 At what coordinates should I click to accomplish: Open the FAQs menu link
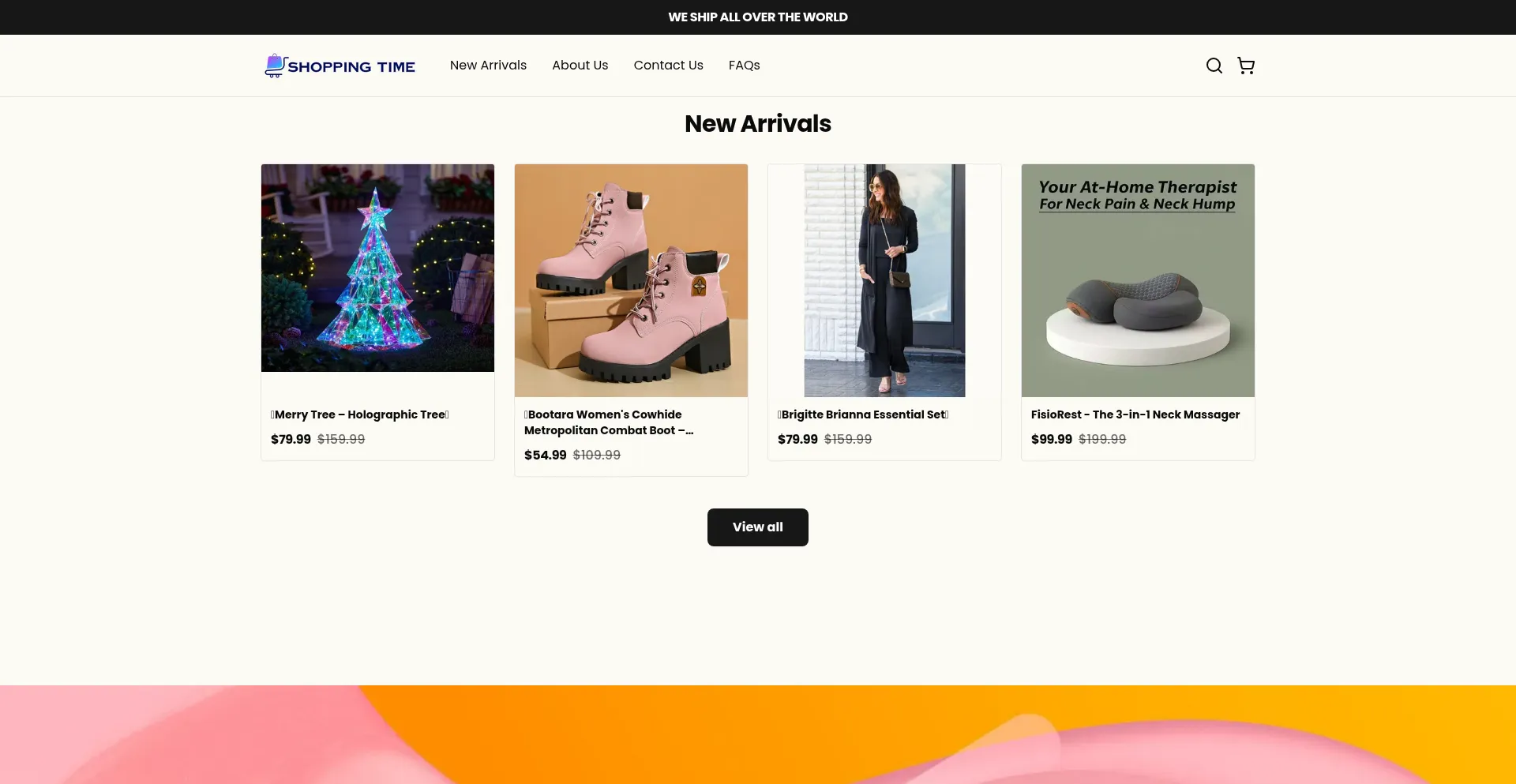(744, 66)
